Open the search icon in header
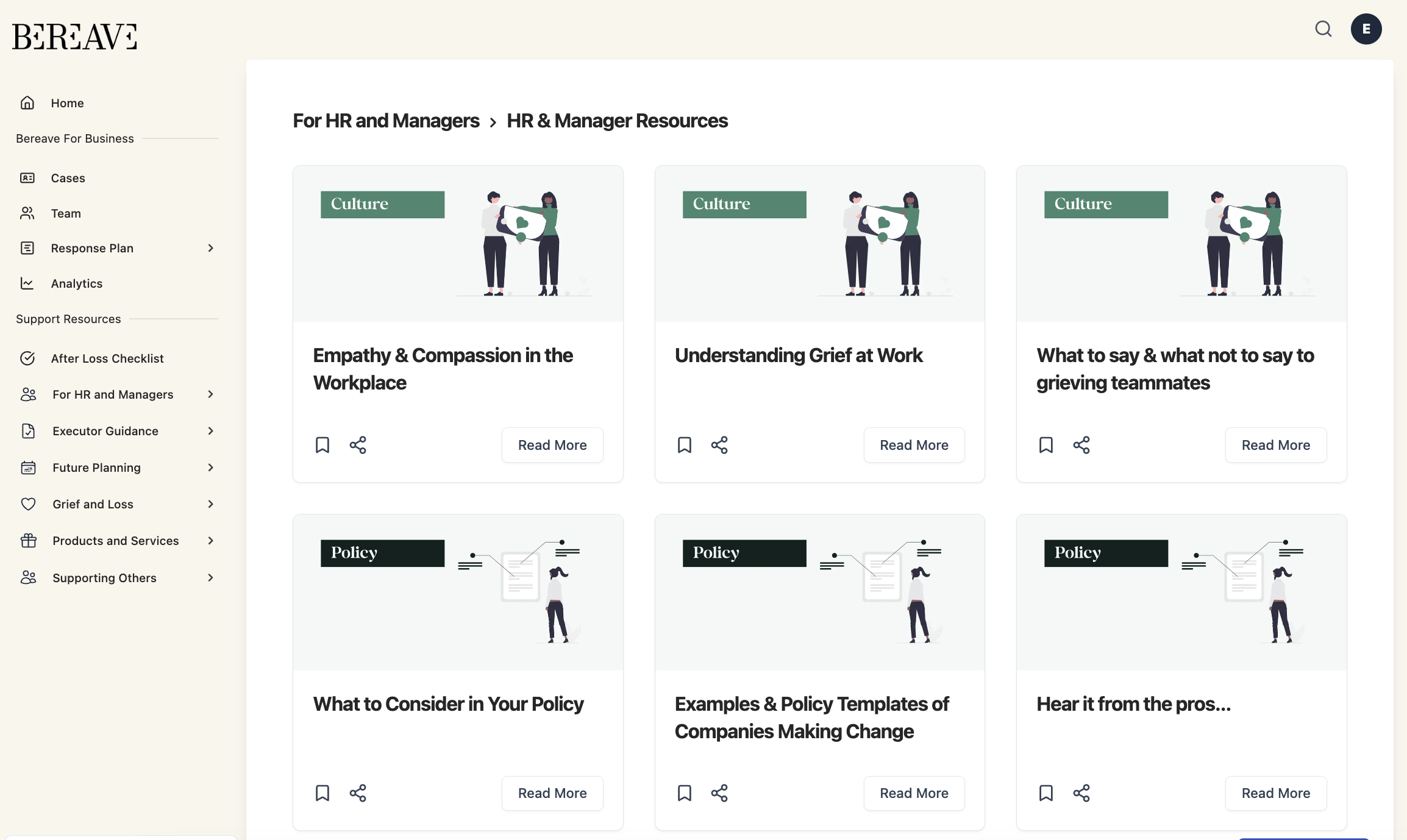1407x840 pixels. click(x=1323, y=29)
